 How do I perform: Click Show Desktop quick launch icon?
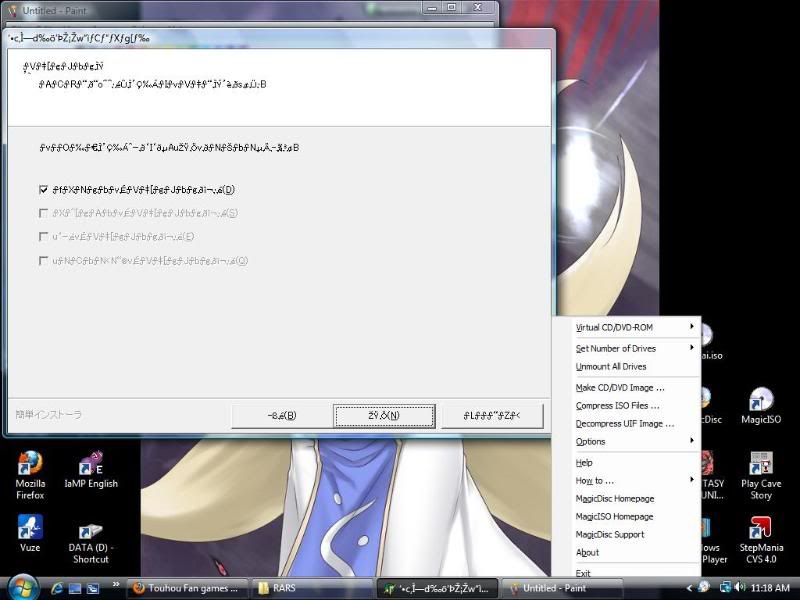tap(74, 588)
